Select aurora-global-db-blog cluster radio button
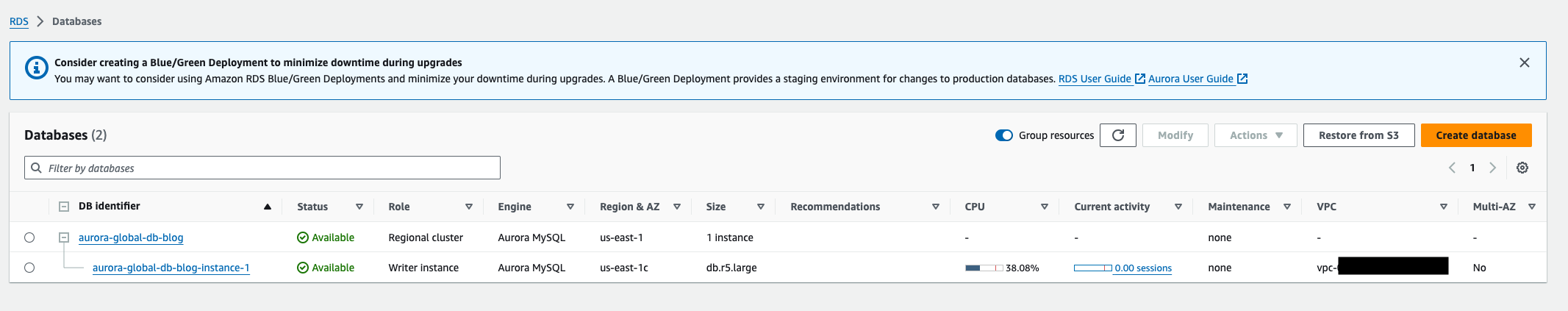Screen dimensions: 1568x311 pyautogui.click(x=29, y=237)
